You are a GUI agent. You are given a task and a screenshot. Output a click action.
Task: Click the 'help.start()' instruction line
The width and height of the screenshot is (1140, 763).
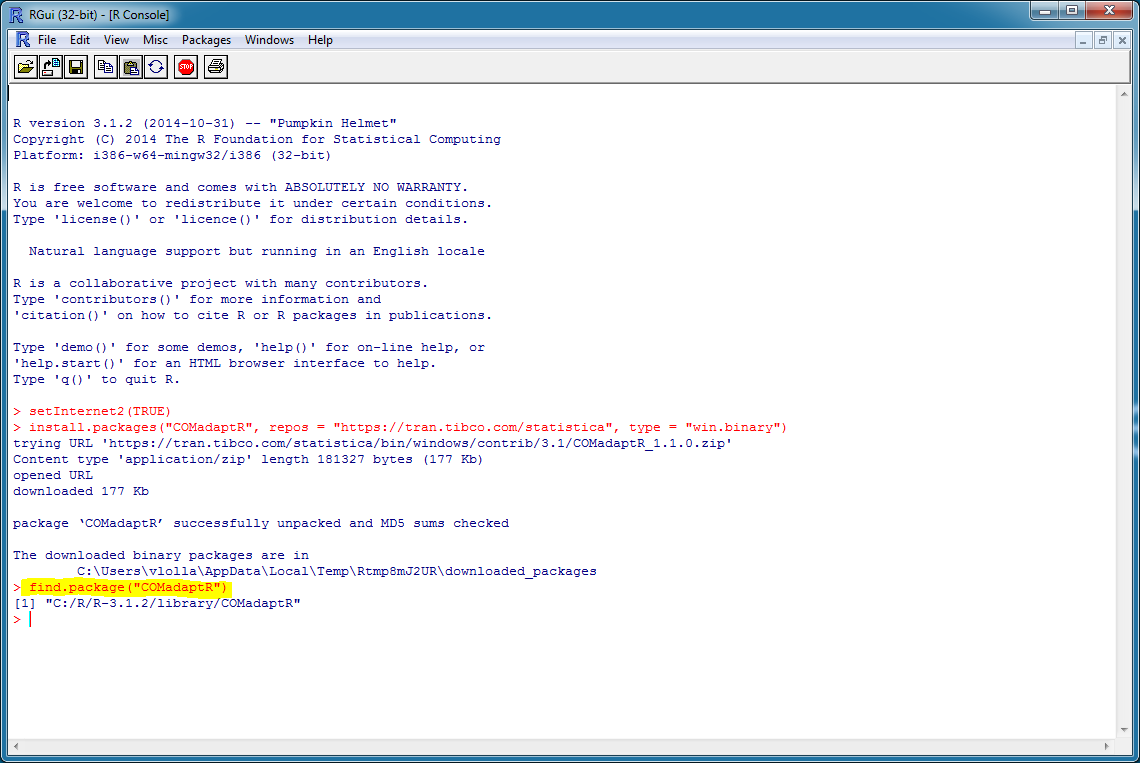point(225,363)
